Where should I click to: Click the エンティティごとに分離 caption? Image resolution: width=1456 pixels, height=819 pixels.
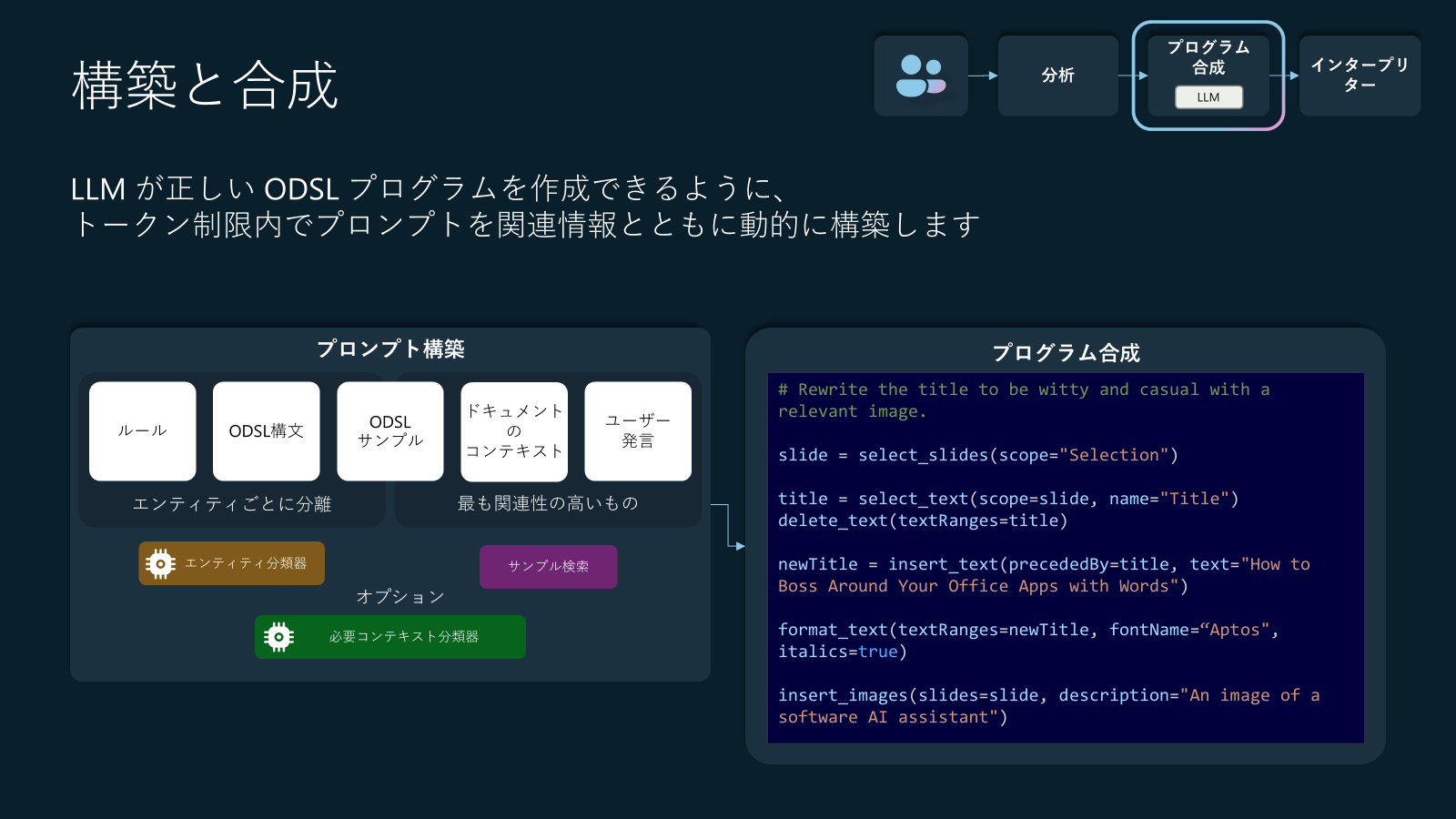click(232, 504)
